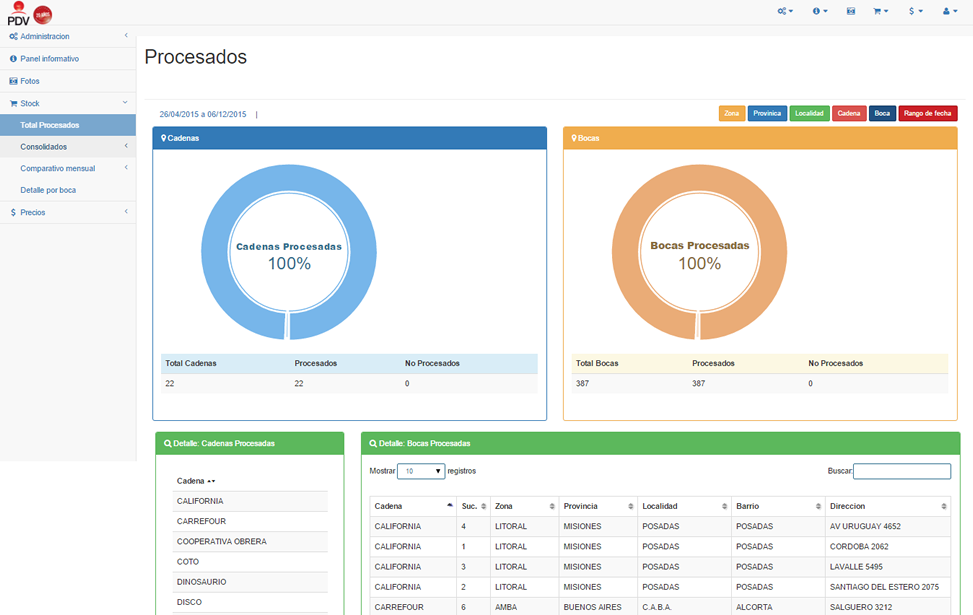Click the Bocas Procesadas donut chart

(x=699, y=252)
